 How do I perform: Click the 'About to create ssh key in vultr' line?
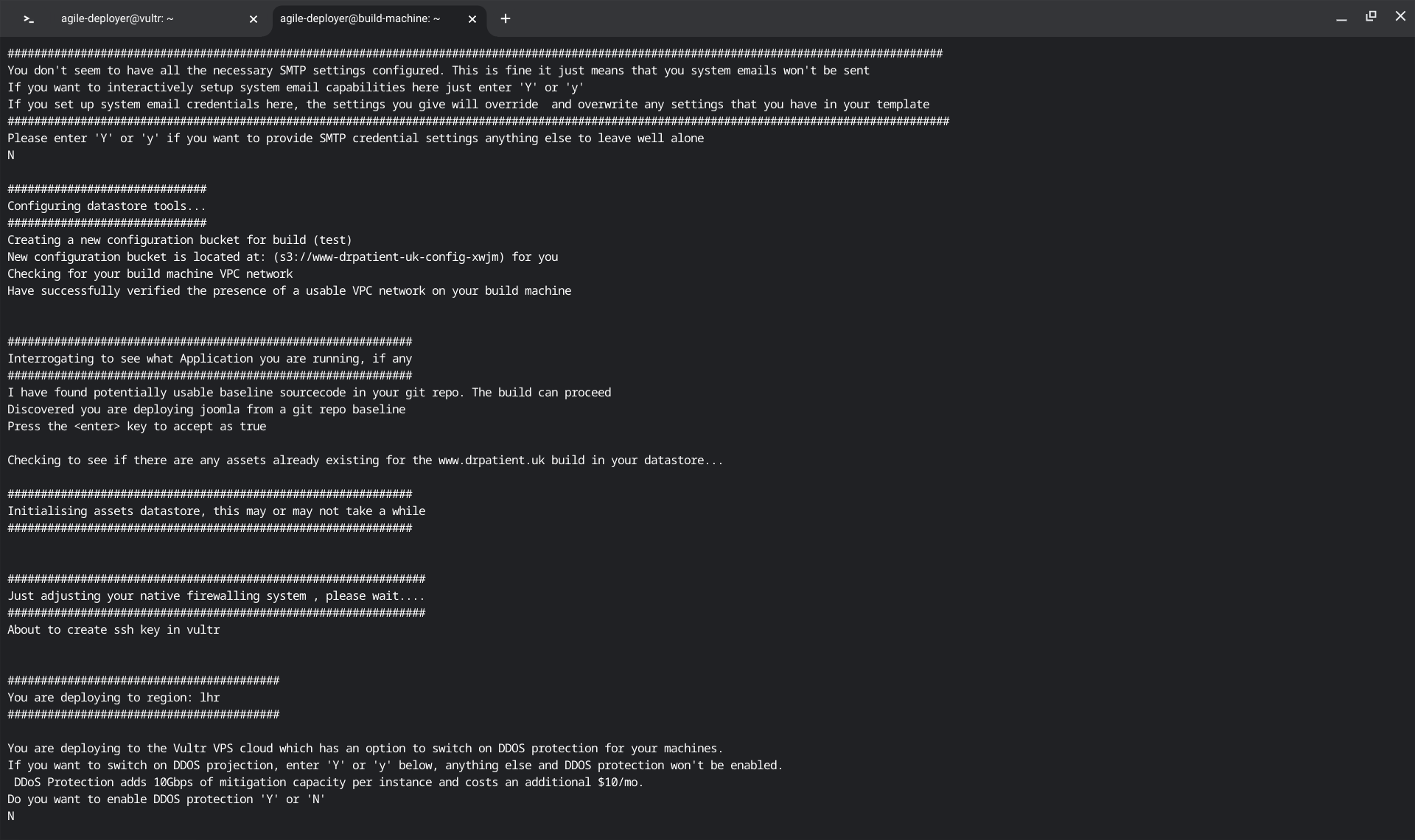(x=113, y=630)
